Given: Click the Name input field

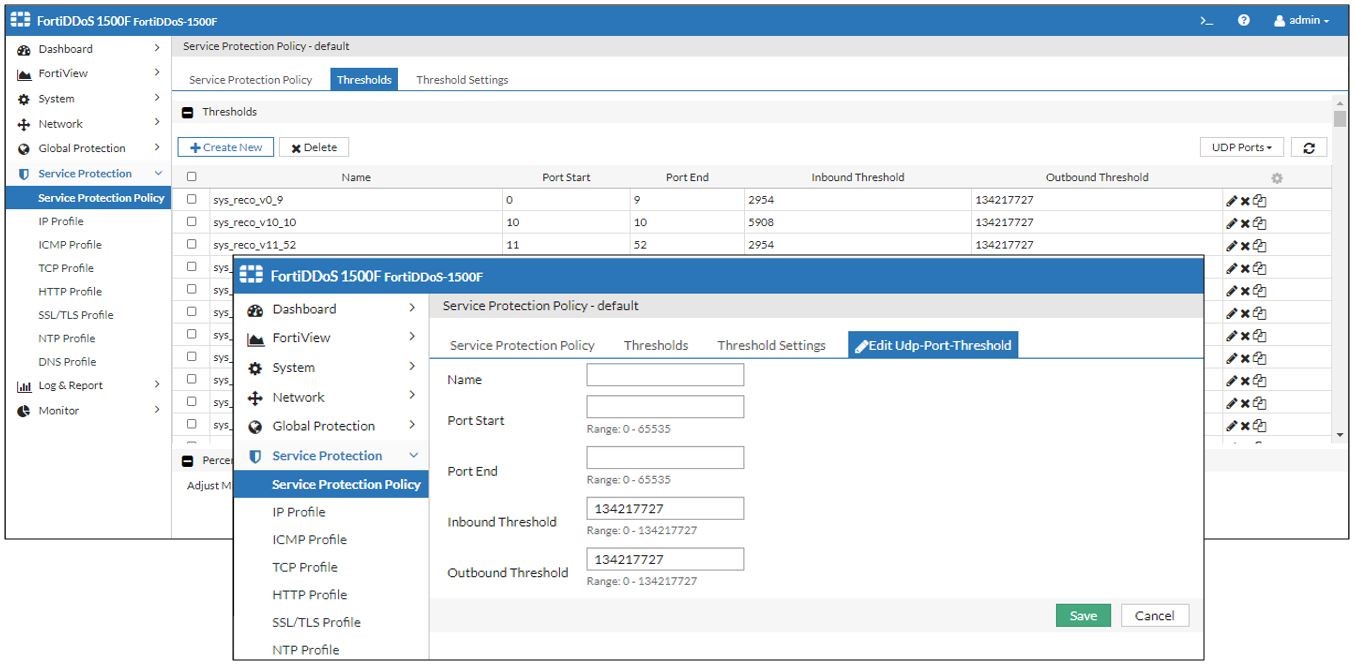Looking at the screenshot, I should 665,375.
